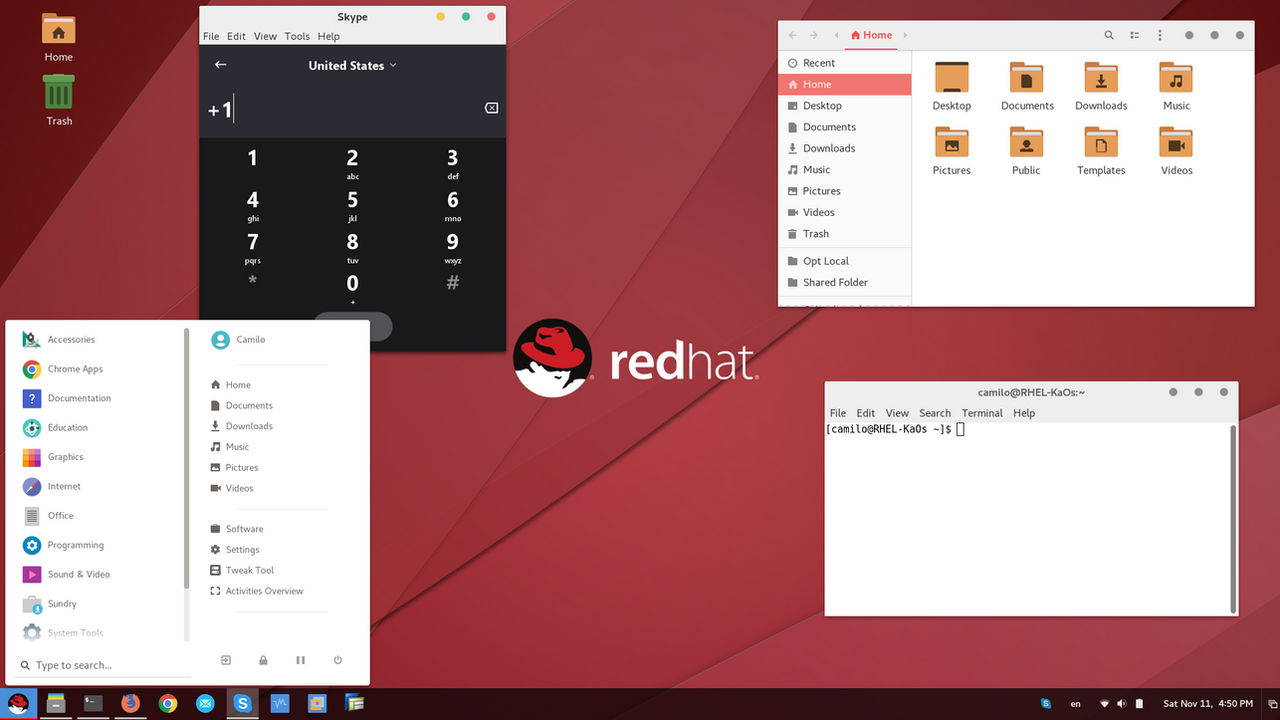Open the Downloads folder in file manager grid
This screenshot has width=1280, height=720.
point(1101,85)
